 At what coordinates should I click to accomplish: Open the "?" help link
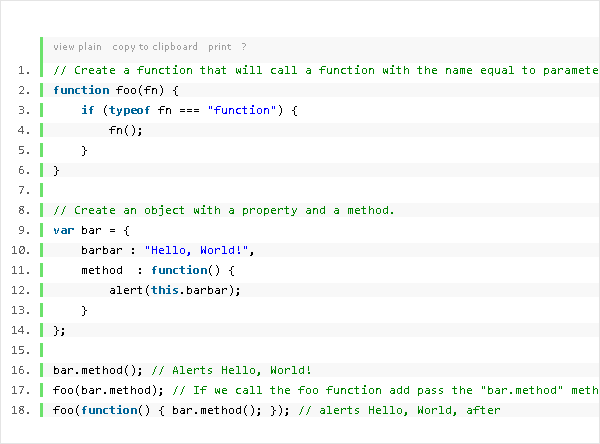[244, 47]
